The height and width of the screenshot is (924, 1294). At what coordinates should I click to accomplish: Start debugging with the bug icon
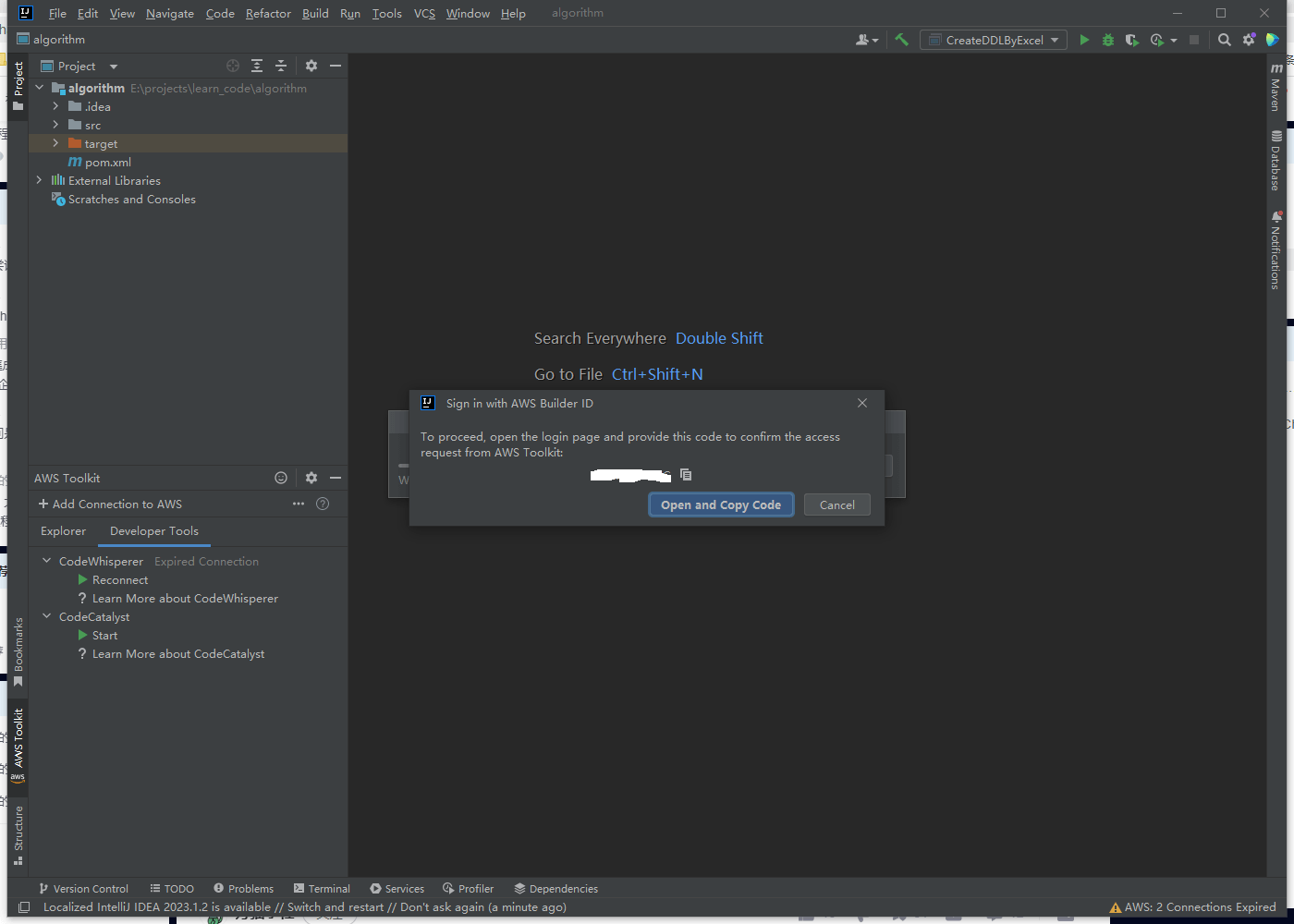1108,40
